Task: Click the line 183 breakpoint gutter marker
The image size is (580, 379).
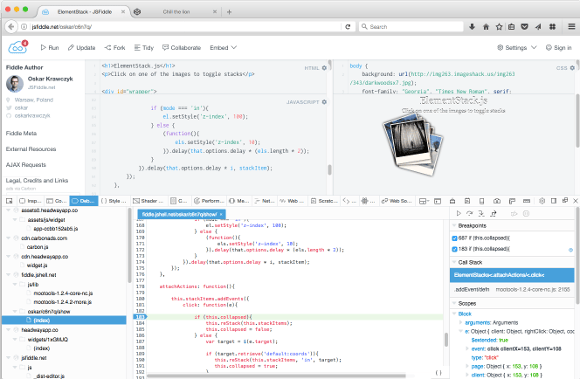Action: 140,317
